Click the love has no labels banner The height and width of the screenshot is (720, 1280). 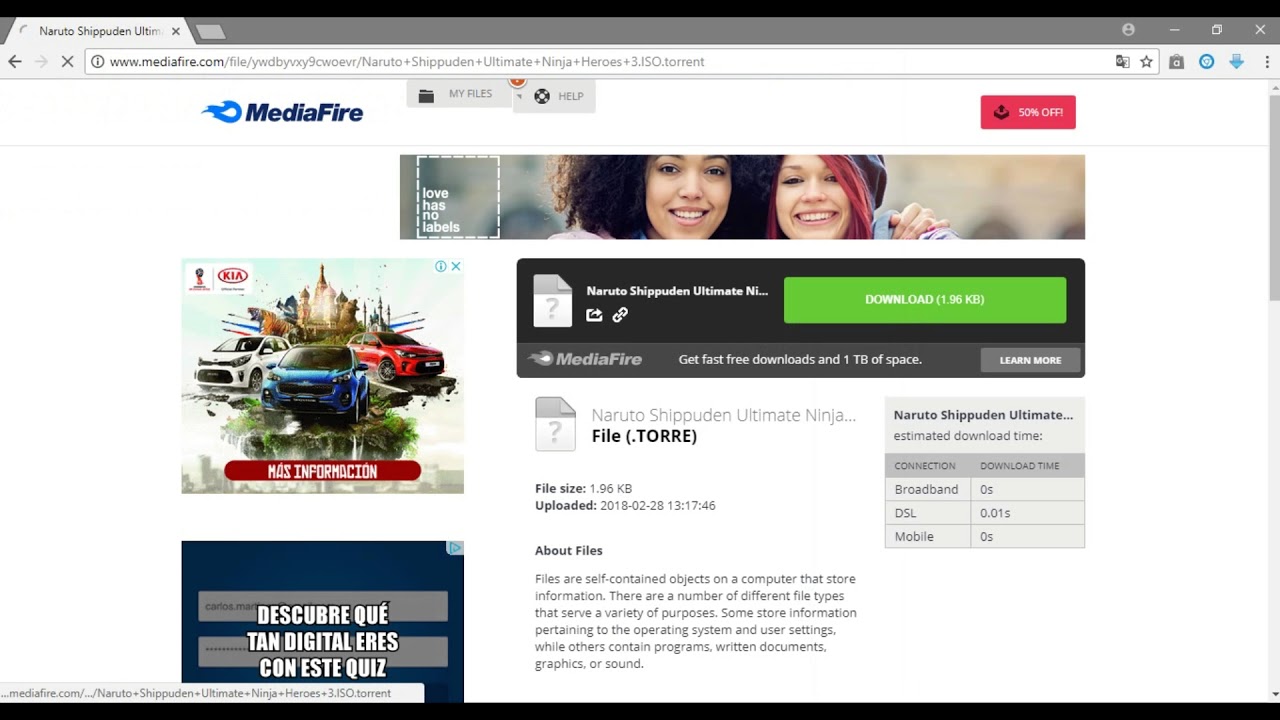click(742, 197)
